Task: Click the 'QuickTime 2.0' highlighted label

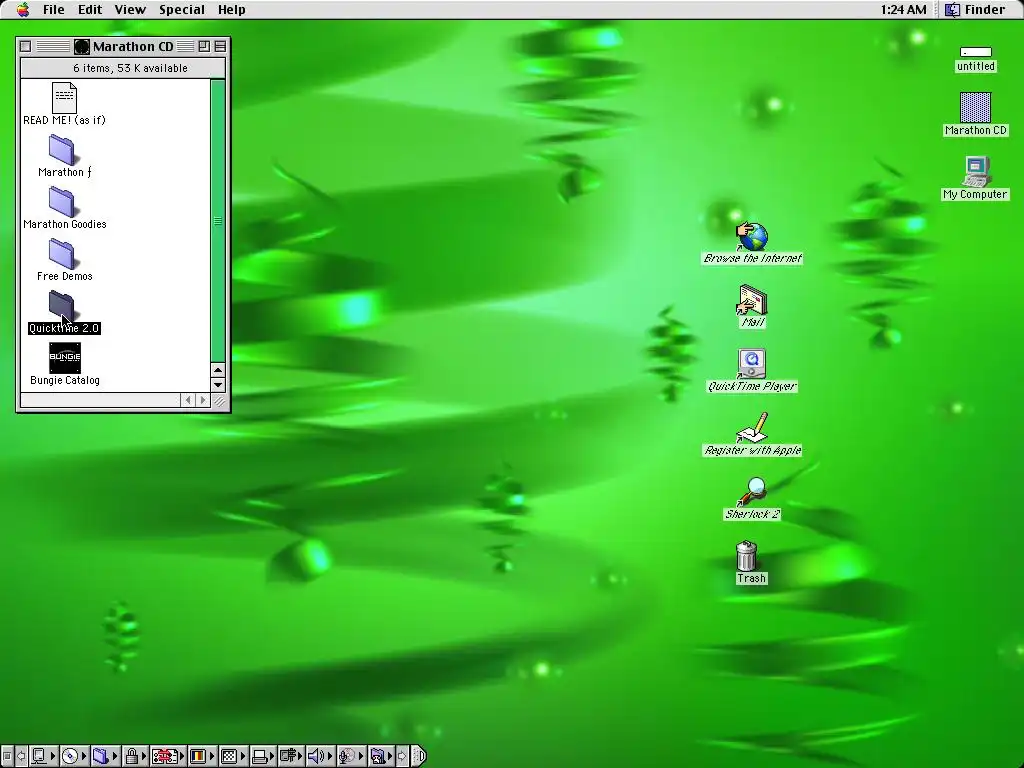Action: (x=64, y=328)
